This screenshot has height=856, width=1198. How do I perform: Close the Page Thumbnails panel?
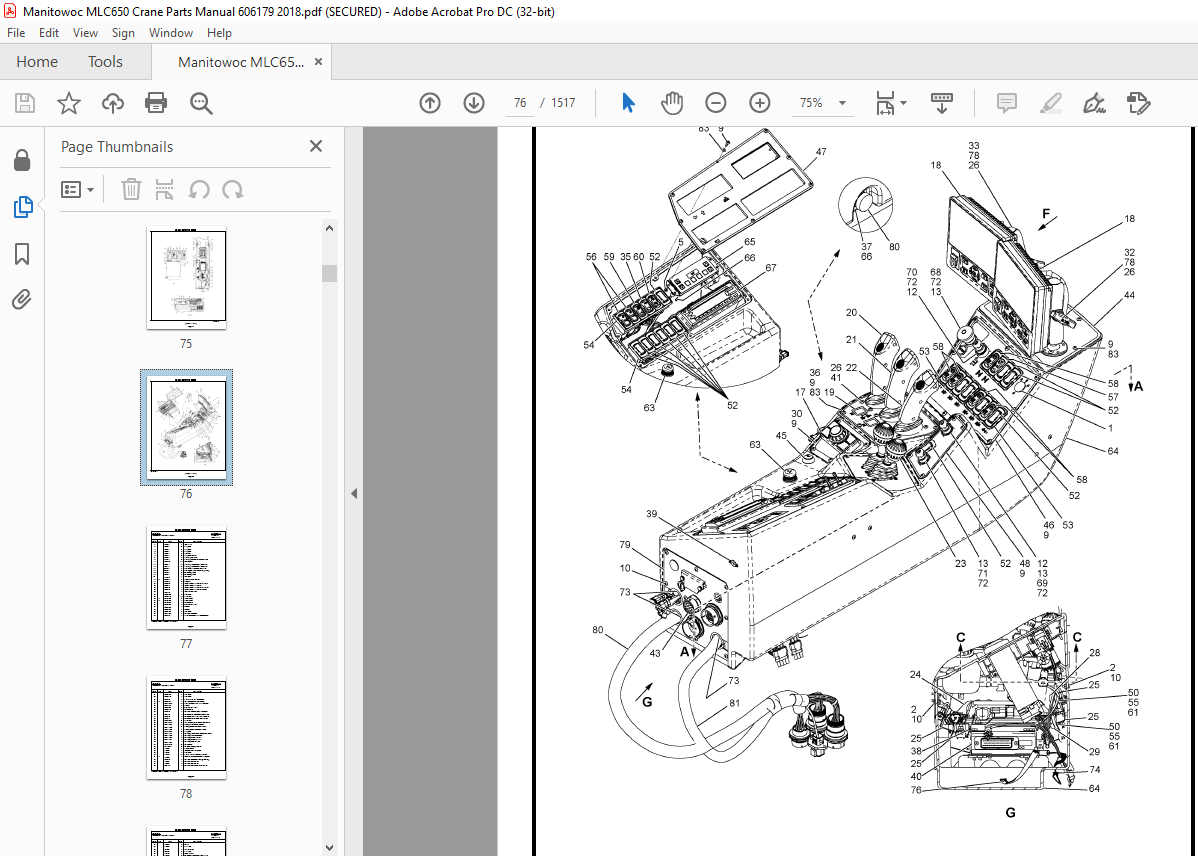(316, 146)
